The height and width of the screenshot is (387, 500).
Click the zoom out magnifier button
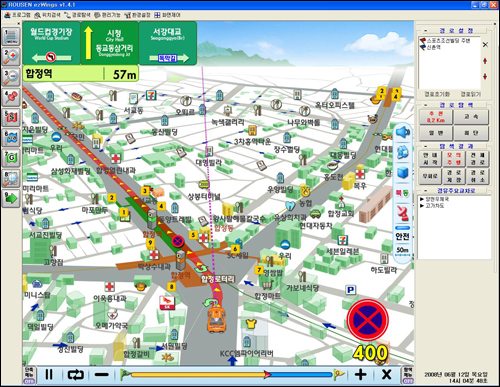(11, 76)
